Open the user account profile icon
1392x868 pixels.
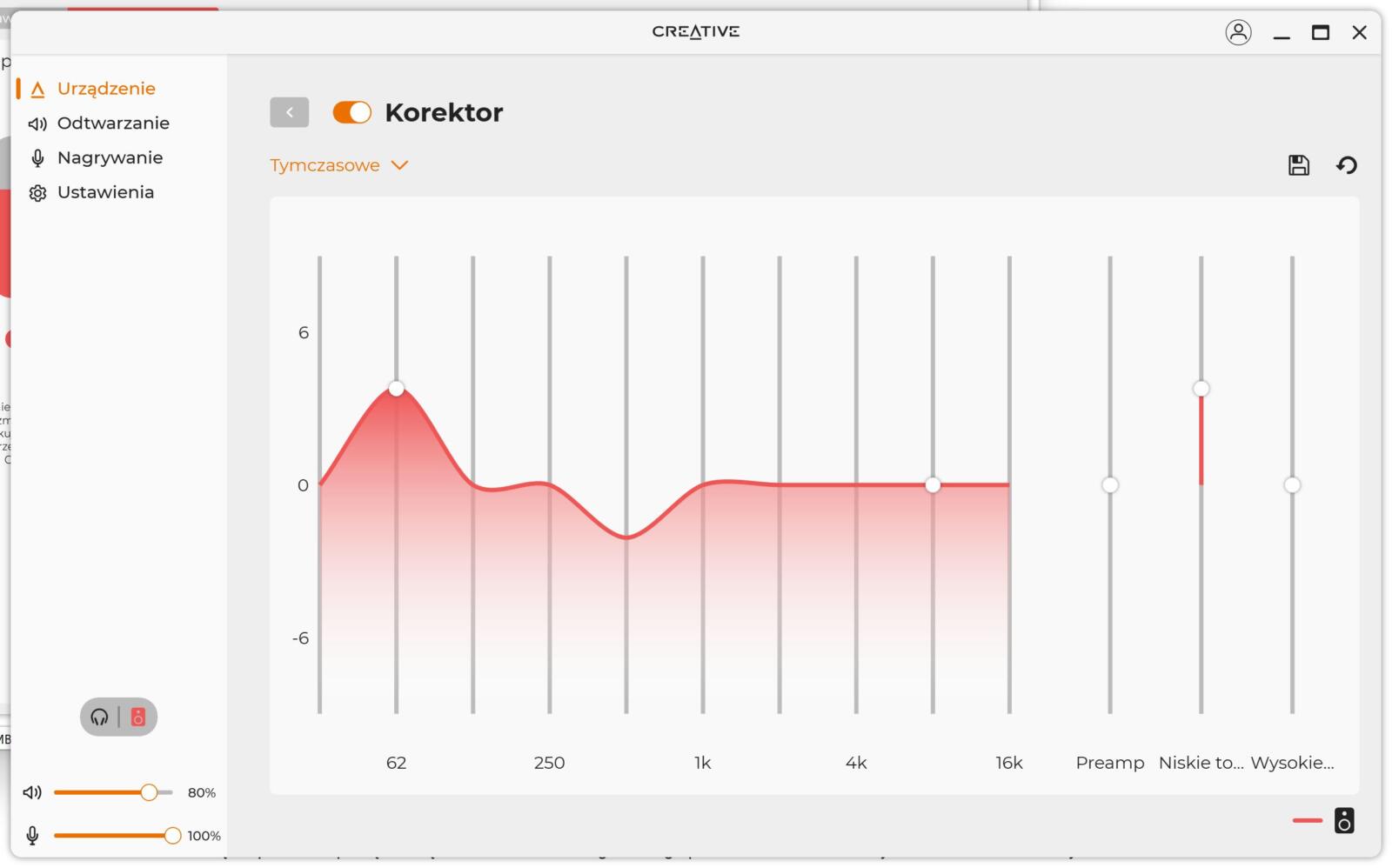tap(1238, 32)
